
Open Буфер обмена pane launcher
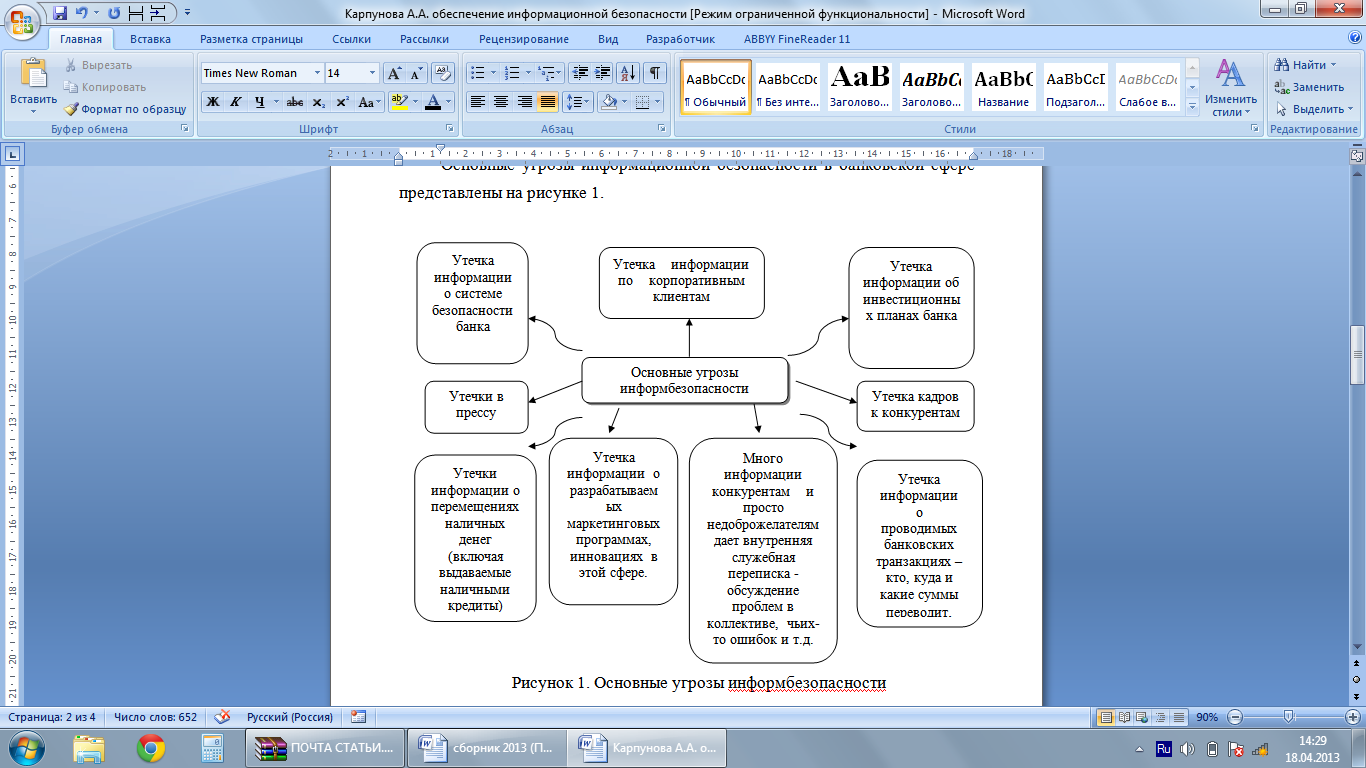tap(184, 129)
